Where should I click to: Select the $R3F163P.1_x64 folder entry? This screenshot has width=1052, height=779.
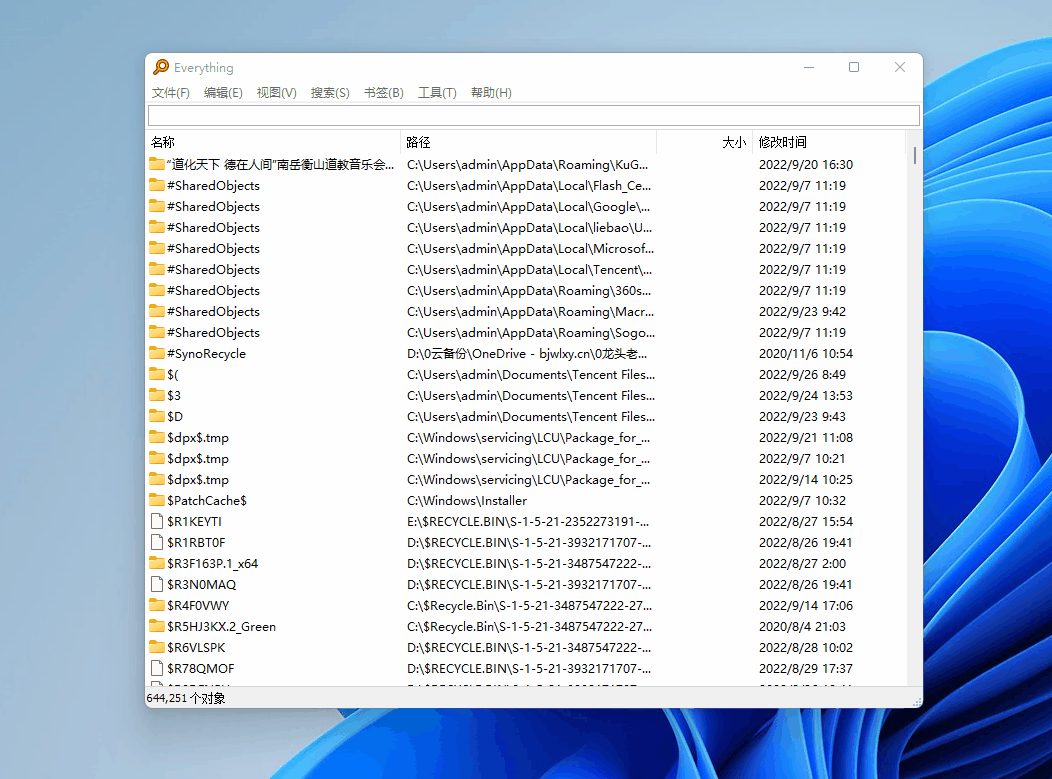pos(212,563)
